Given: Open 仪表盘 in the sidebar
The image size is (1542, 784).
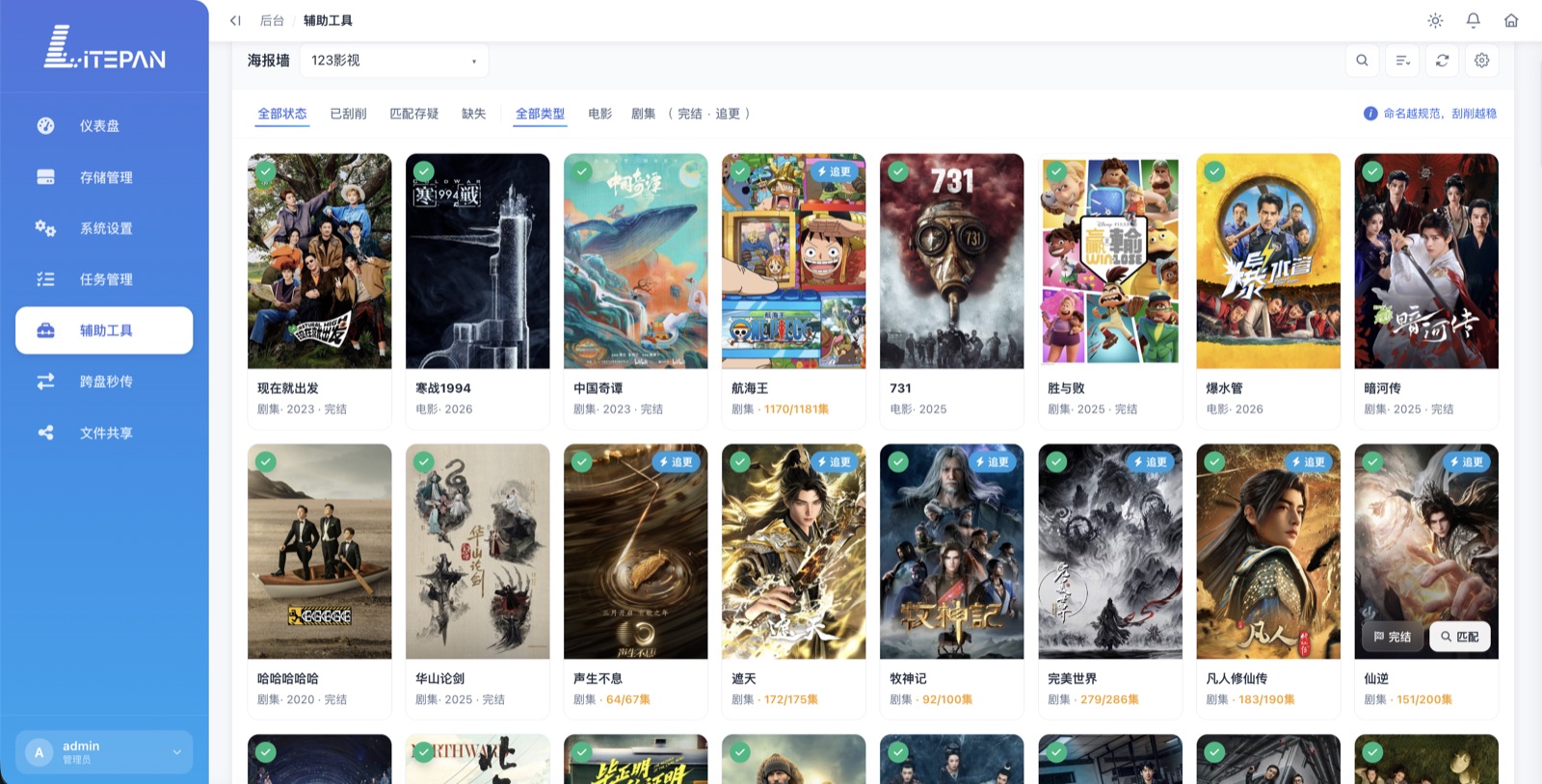Looking at the screenshot, I should click(104, 125).
